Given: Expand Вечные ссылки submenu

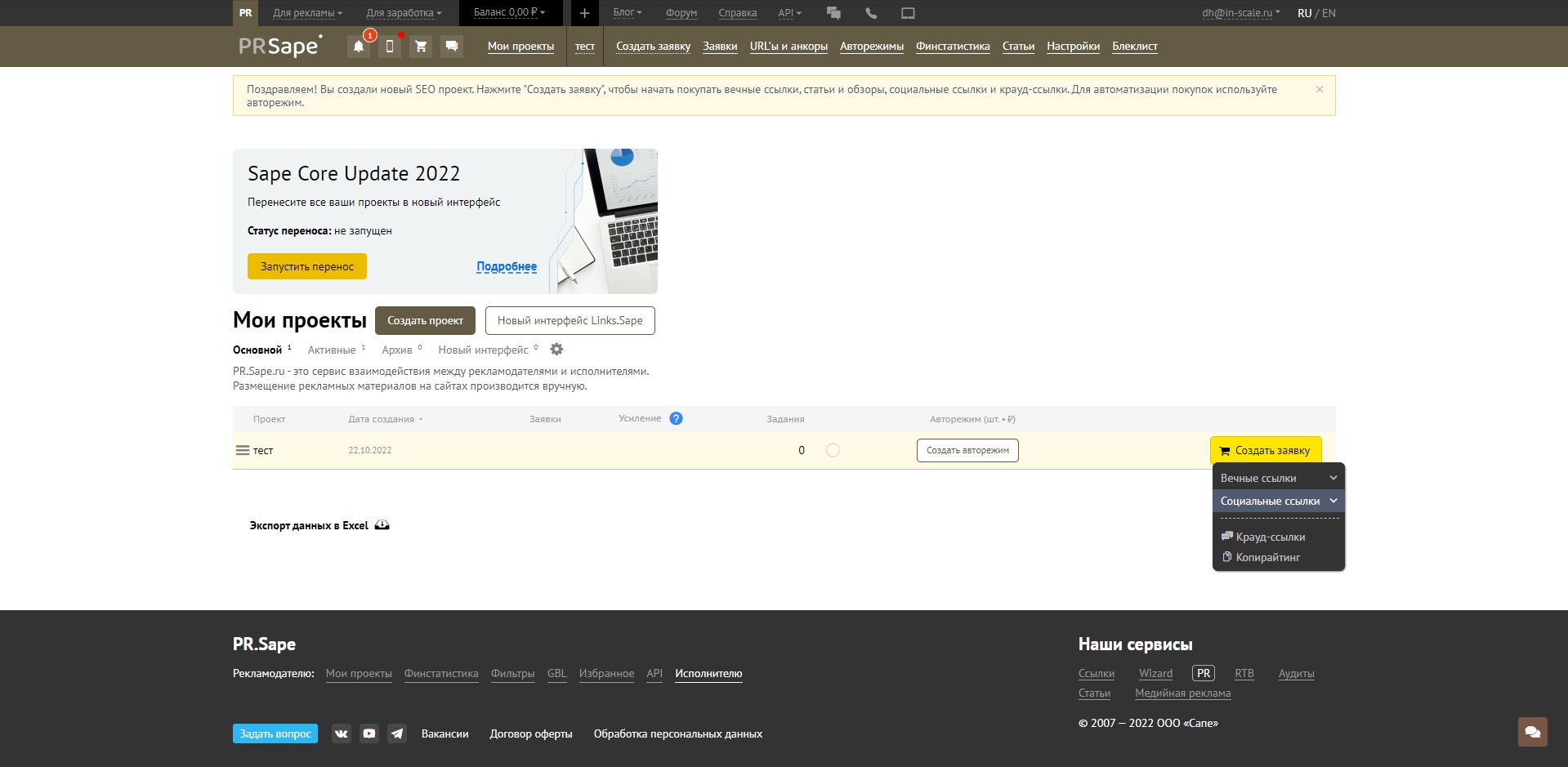Looking at the screenshot, I should point(1279,478).
